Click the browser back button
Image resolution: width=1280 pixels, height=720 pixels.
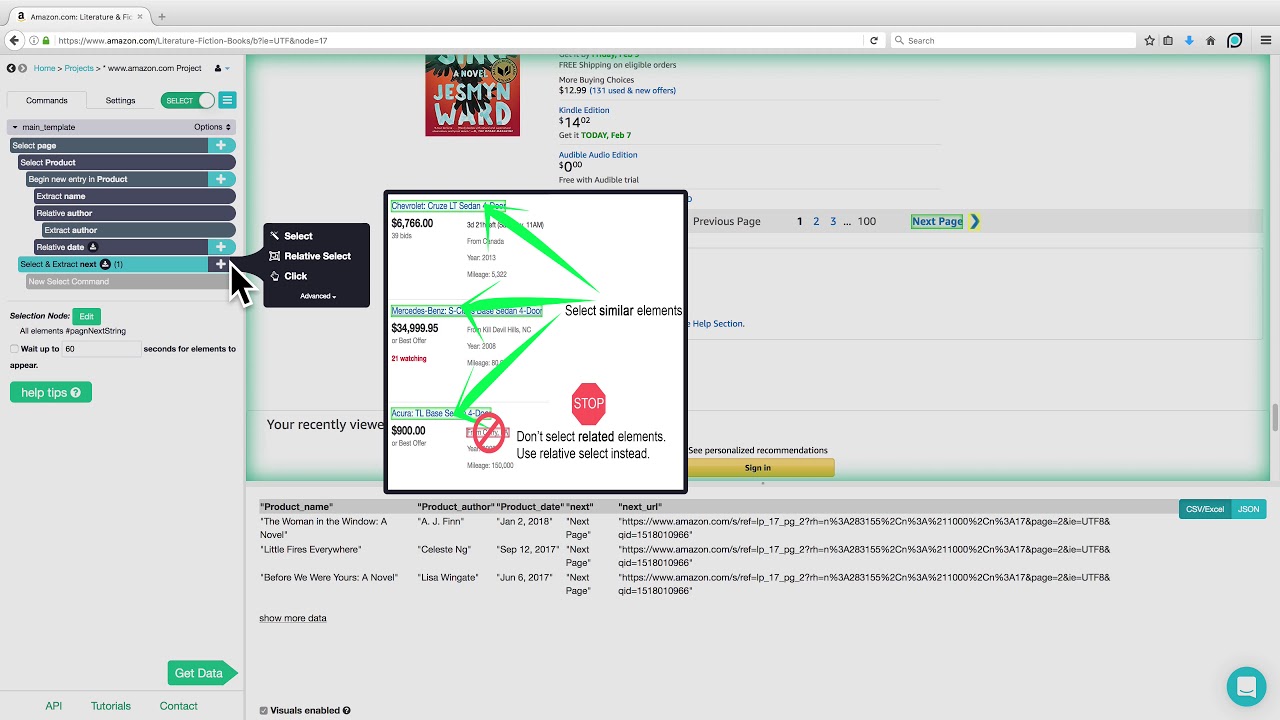pyautogui.click(x=14, y=40)
